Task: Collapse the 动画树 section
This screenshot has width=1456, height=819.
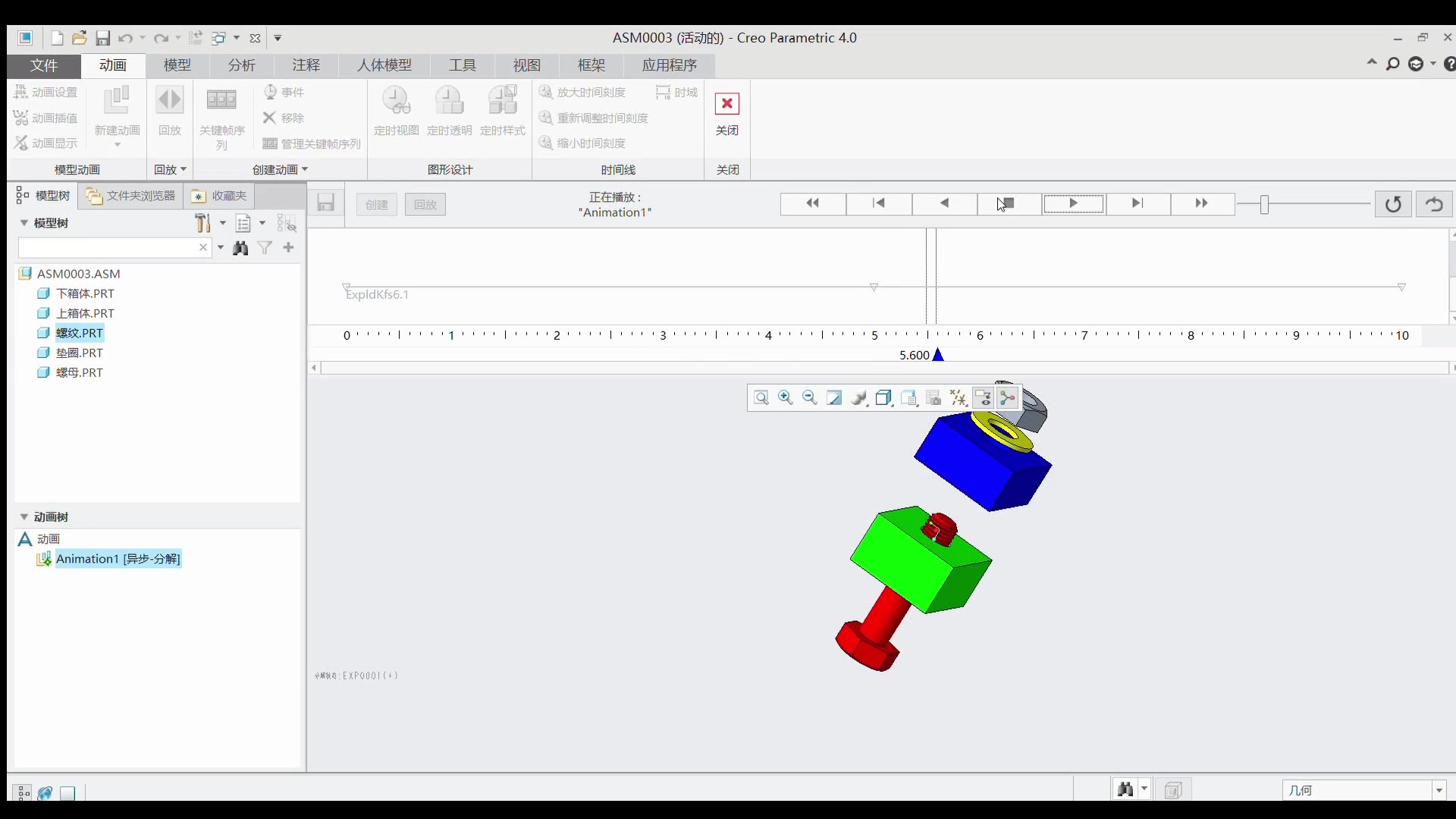Action: (24, 517)
